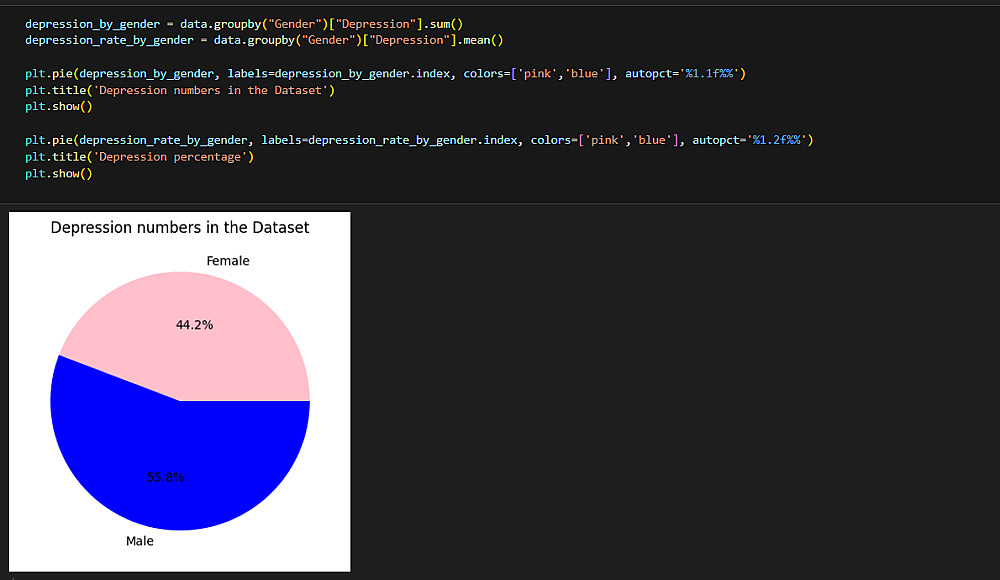The height and width of the screenshot is (580, 1000).
Task: Place cursor on the first plt.show() line
Action: point(58,106)
